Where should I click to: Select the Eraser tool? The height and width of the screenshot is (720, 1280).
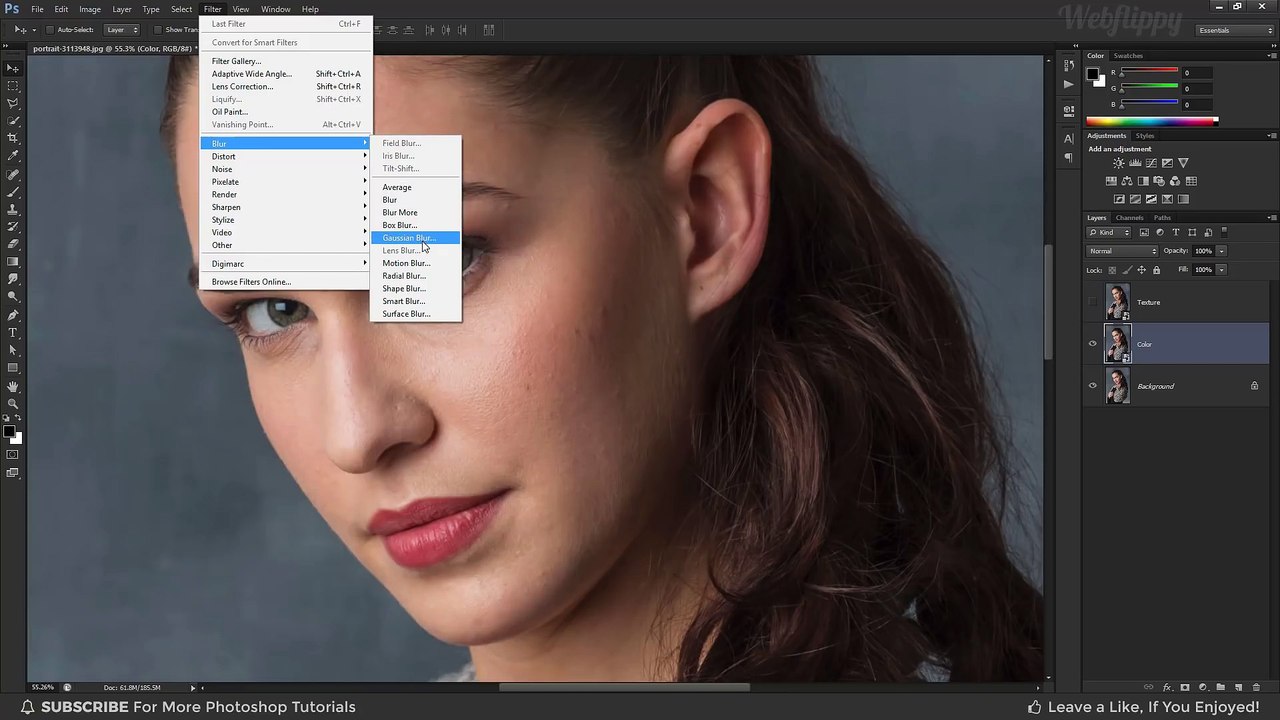tap(13, 244)
